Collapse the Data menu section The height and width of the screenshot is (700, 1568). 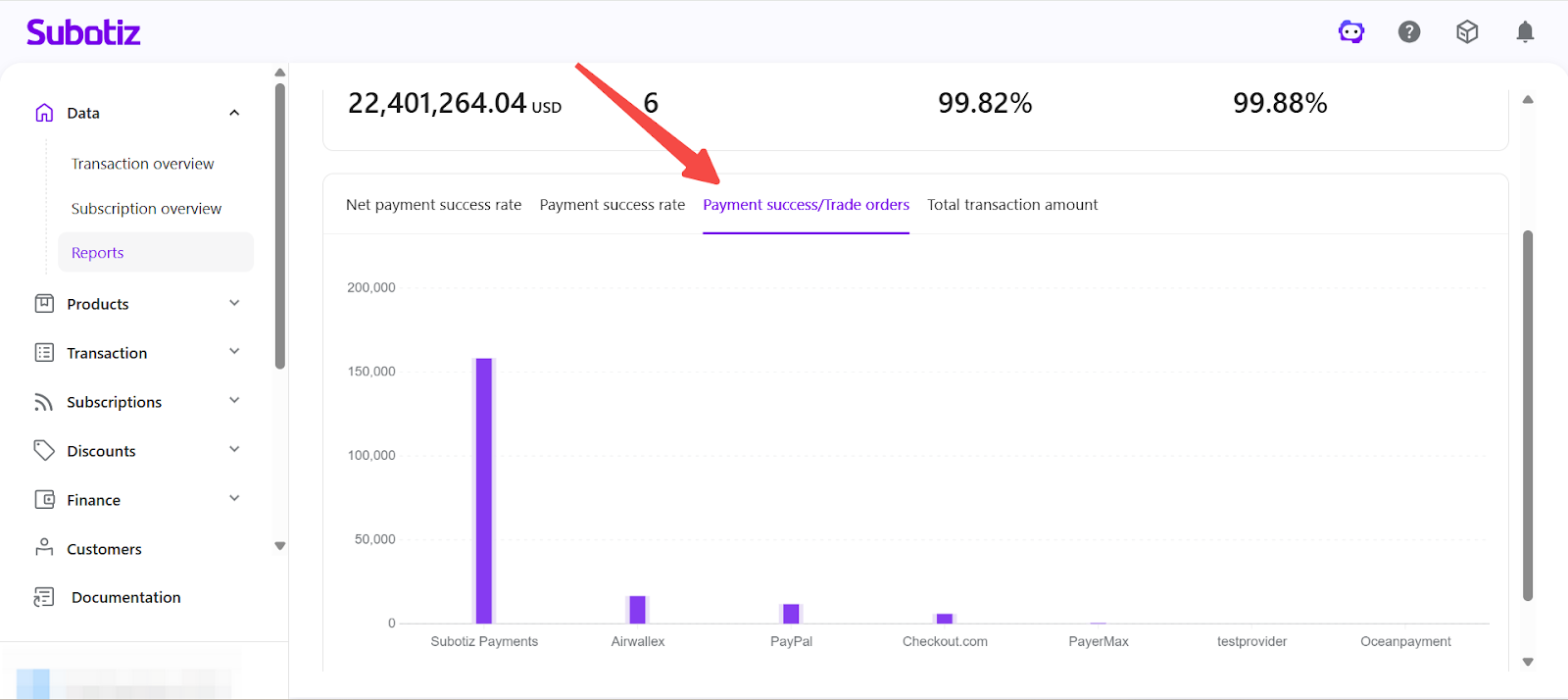[234, 113]
